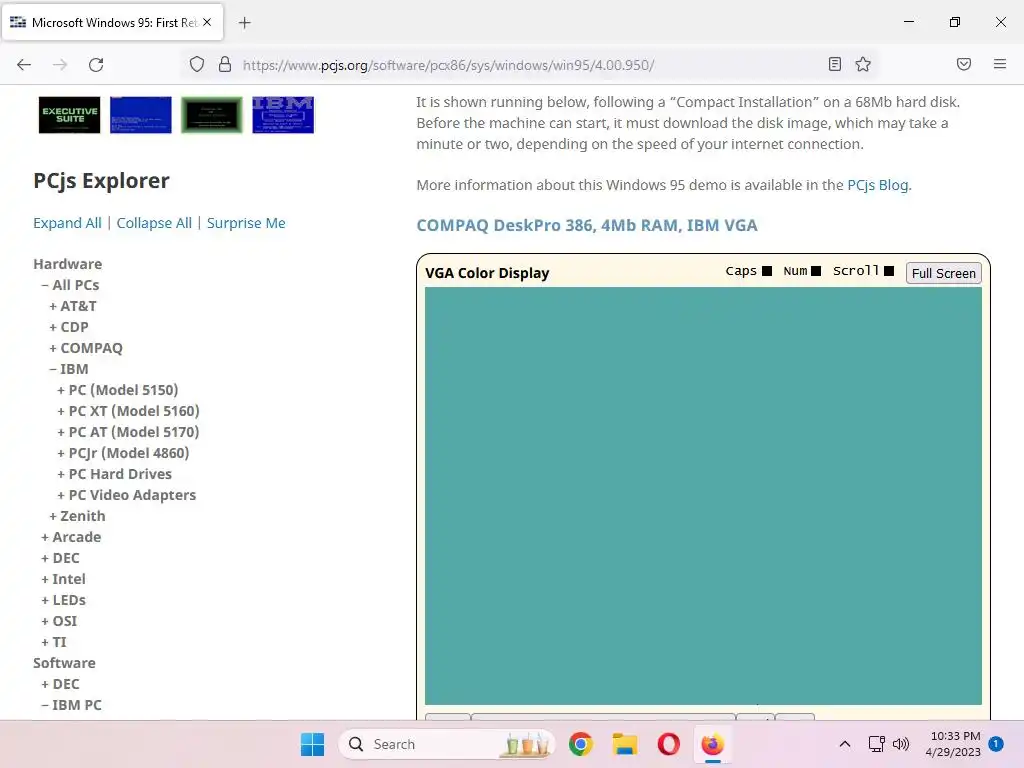Expand the TI tree node
Image resolution: width=1024 pixels, height=768 pixels.
(54, 642)
